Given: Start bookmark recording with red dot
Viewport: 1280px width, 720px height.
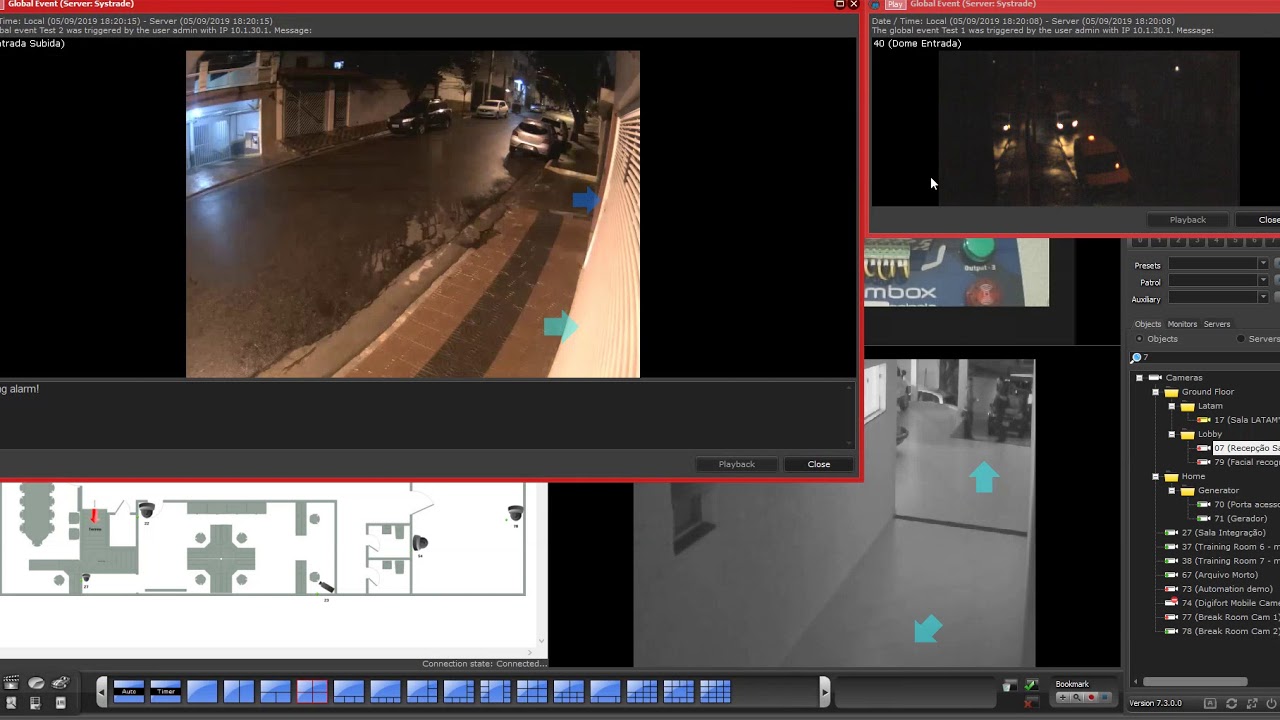Looking at the screenshot, I should pos(1091,697).
